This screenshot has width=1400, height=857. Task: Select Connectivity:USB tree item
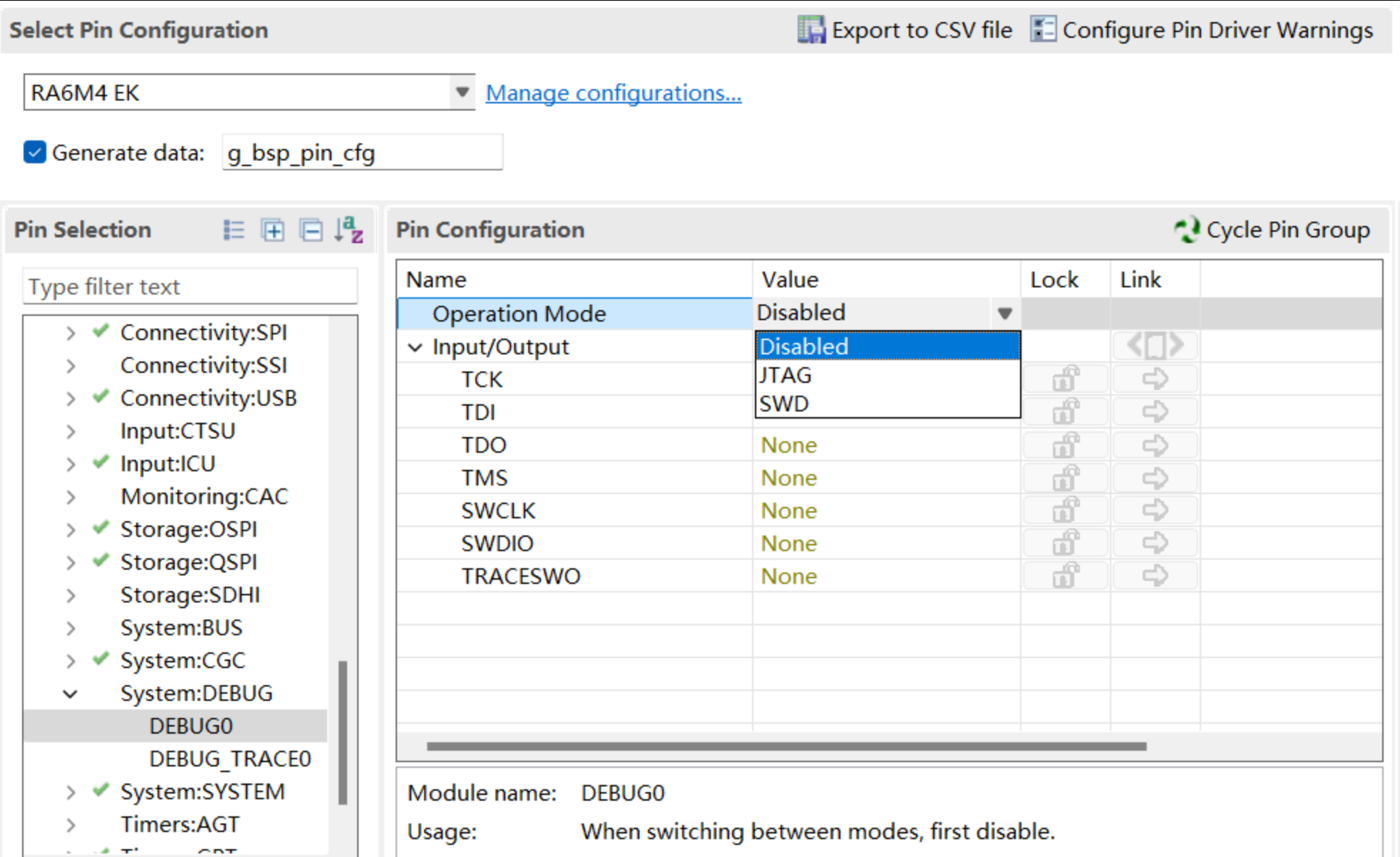coord(208,398)
